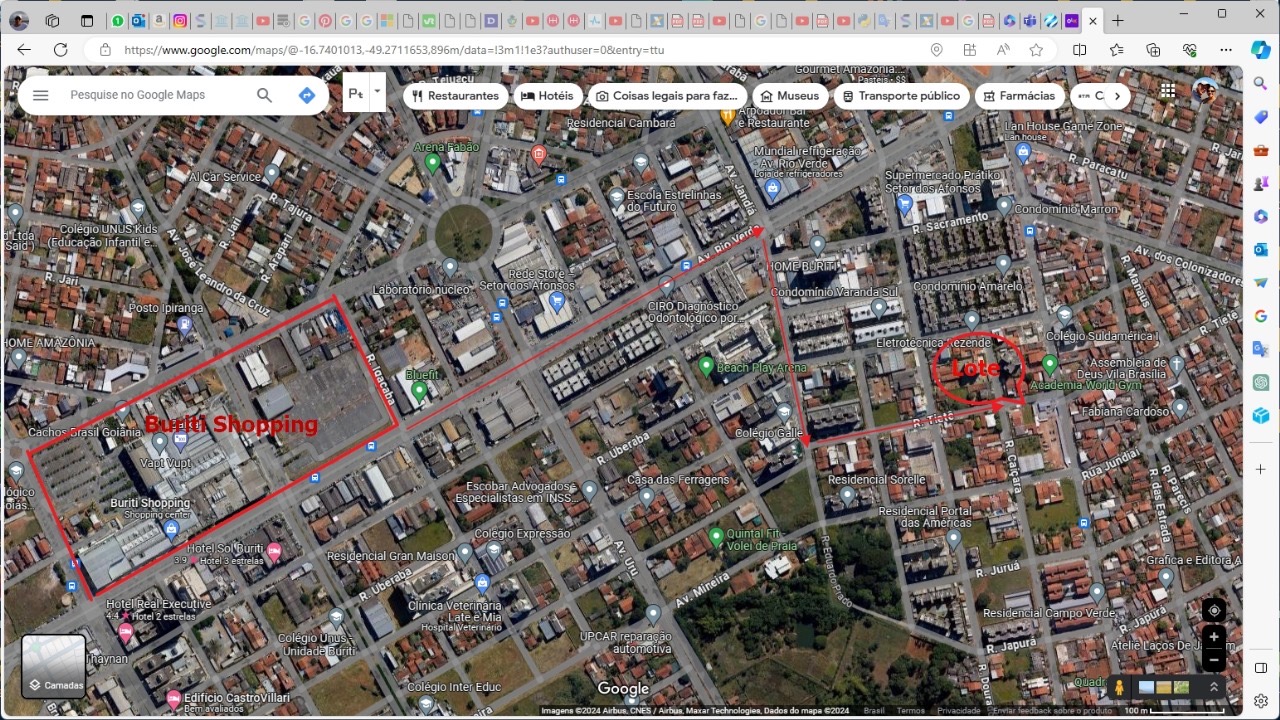Open the Pt input language dropdown arrow
The image size is (1280, 720).
(377, 91)
